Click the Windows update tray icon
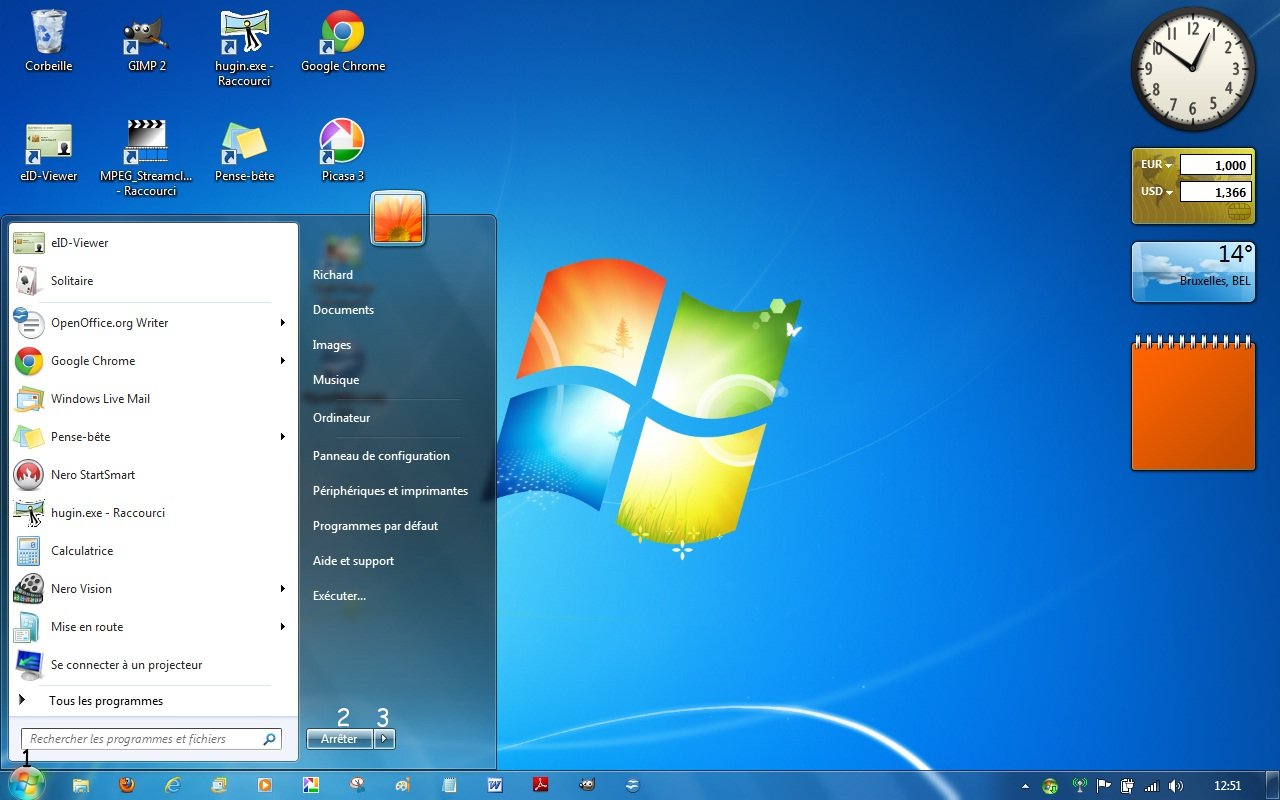The width and height of the screenshot is (1280, 800). [x=1050, y=786]
